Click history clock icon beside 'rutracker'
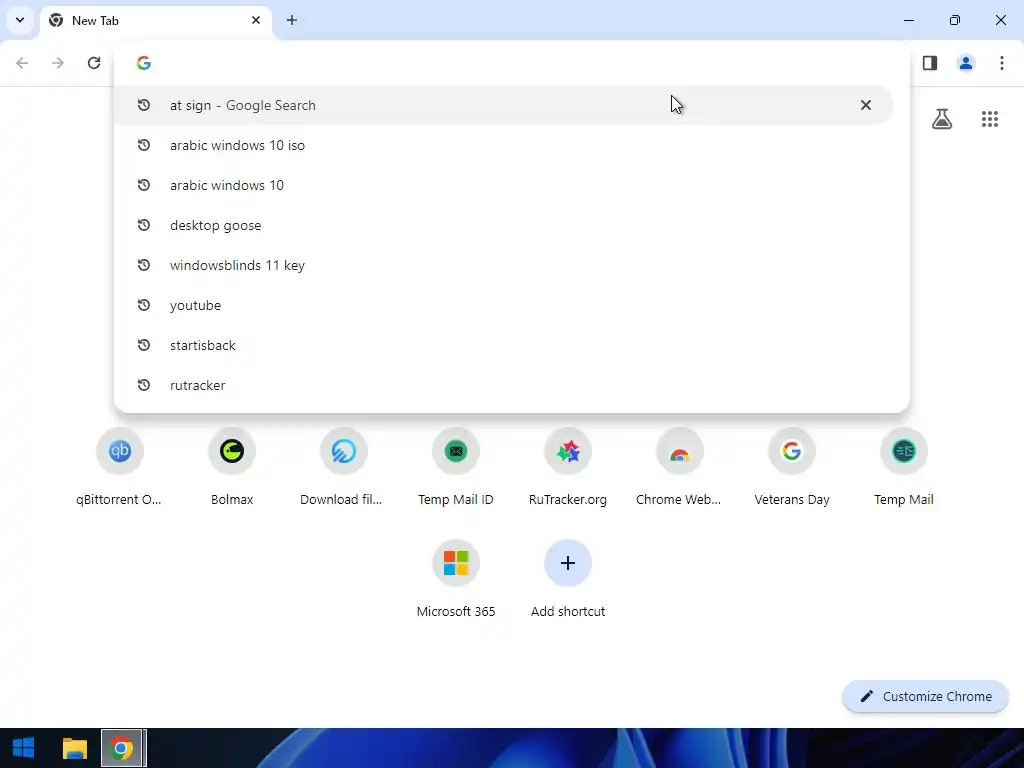 (144, 385)
